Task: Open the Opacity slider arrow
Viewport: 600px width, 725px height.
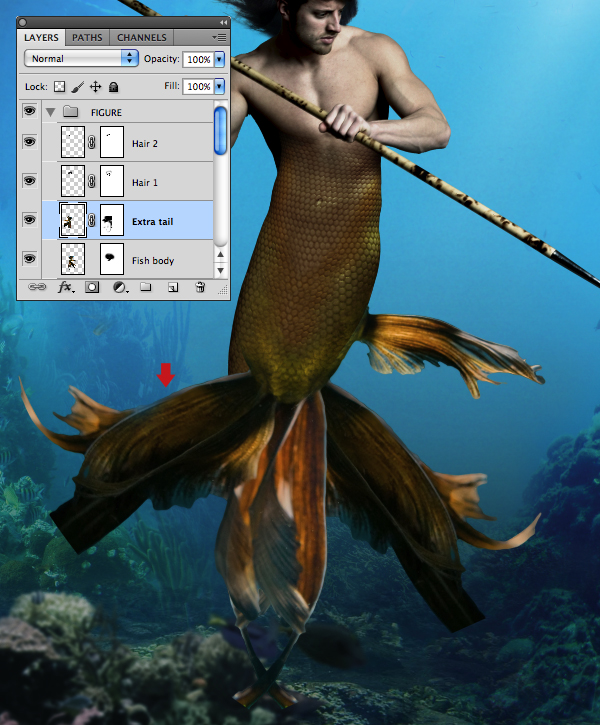Action: coord(220,59)
